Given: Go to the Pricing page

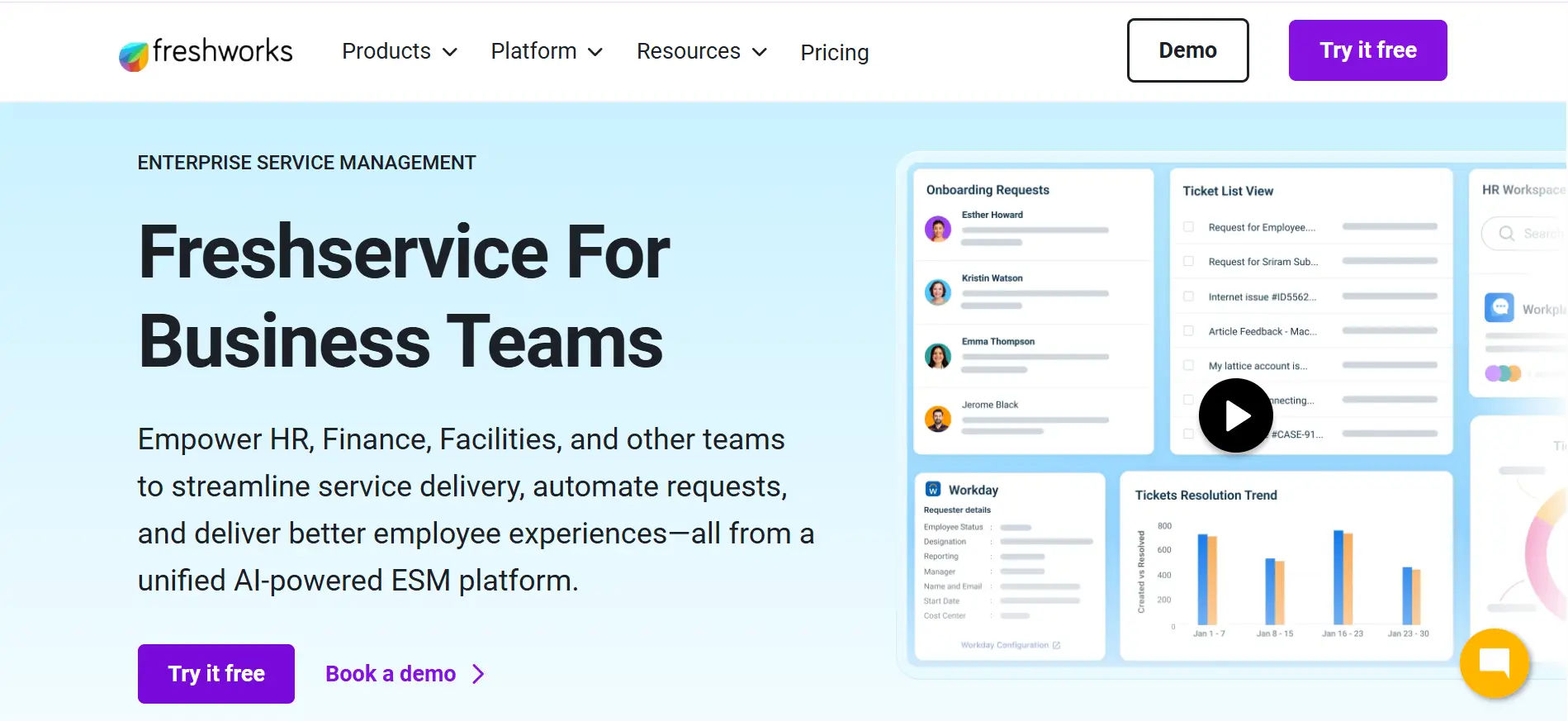Looking at the screenshot, I should 834,52.
